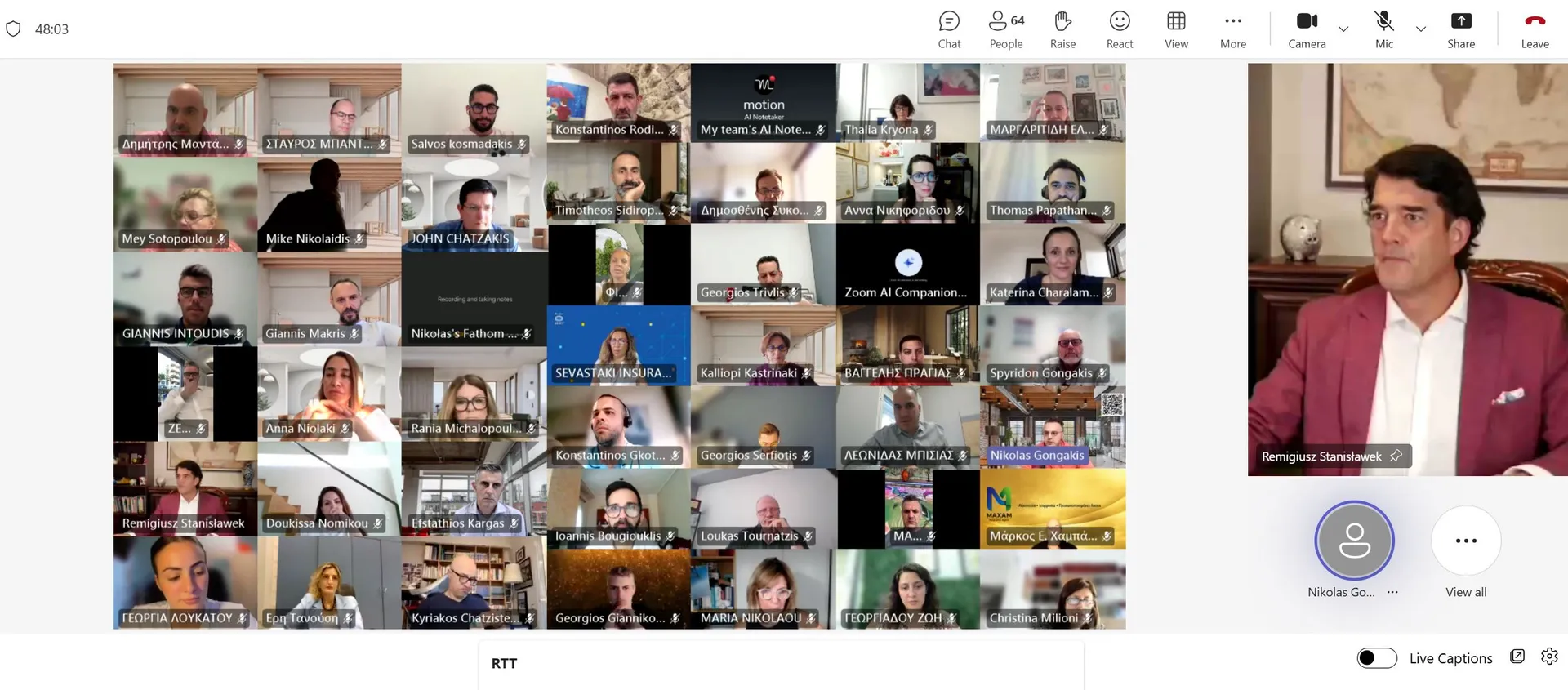
Task: Open the Chat panel
Action: (x=949, y=30)
